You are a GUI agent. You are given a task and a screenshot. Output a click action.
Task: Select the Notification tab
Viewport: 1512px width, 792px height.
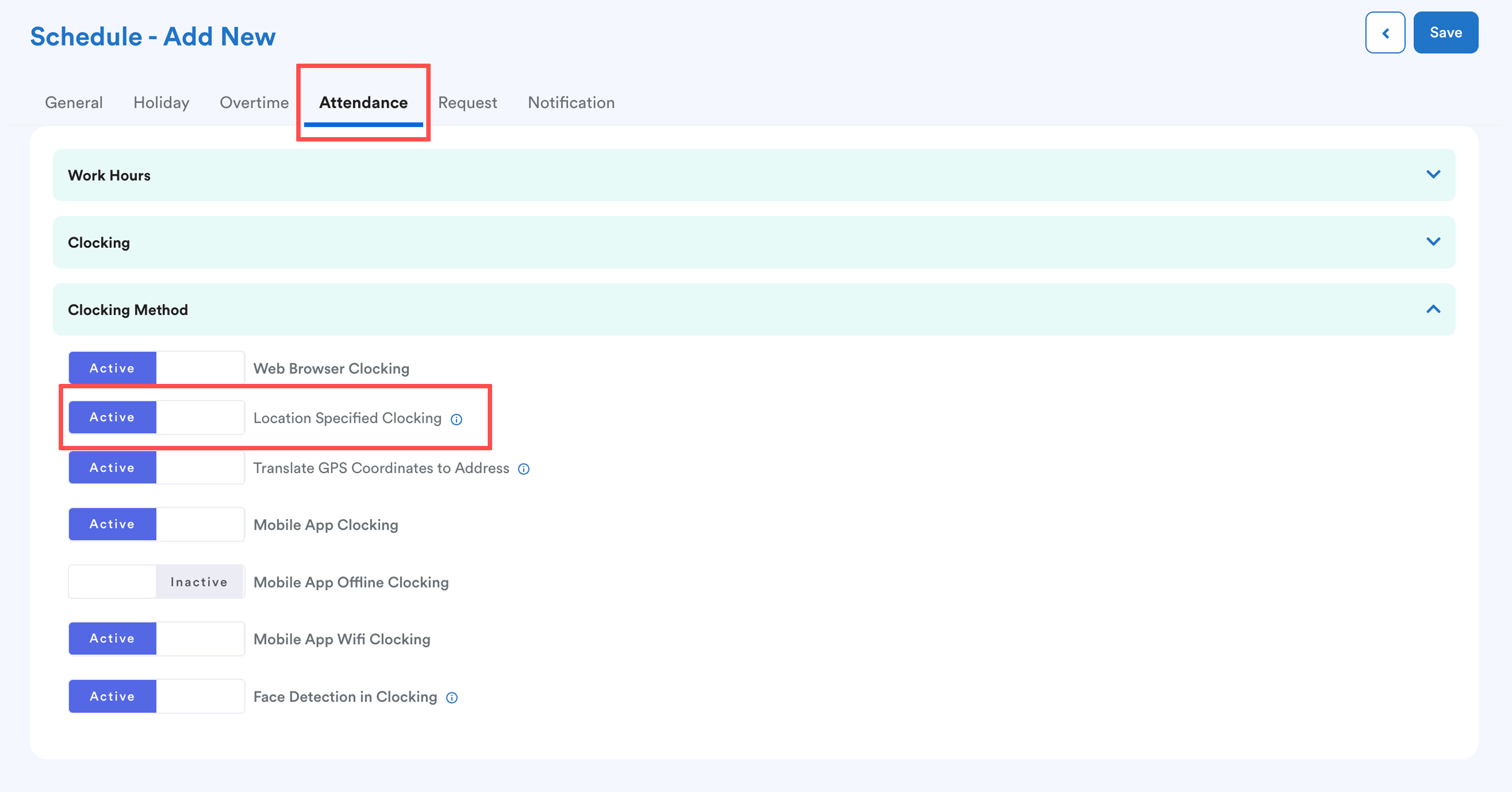coord(571,103)
